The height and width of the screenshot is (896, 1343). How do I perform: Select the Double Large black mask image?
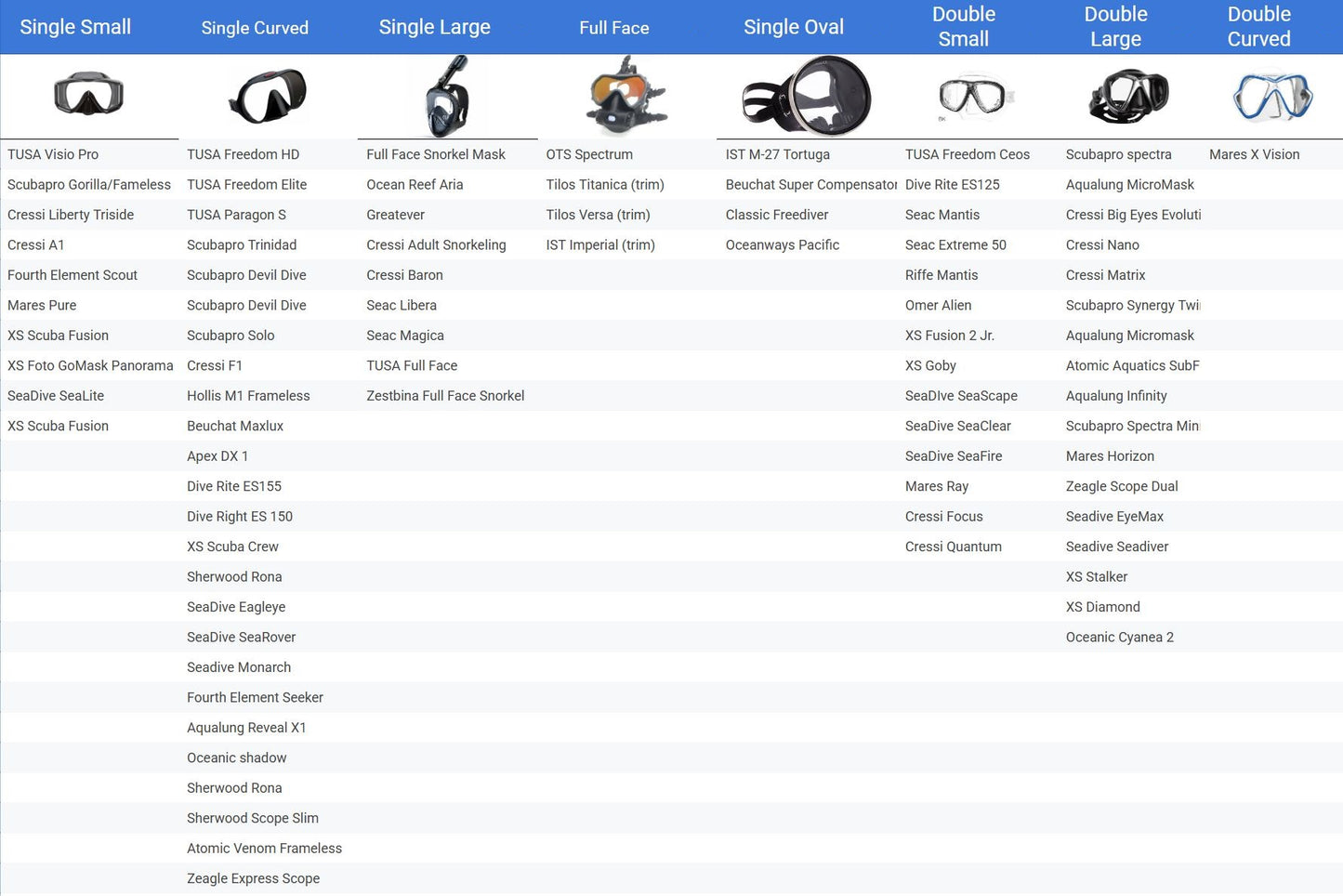point(1128,97)
